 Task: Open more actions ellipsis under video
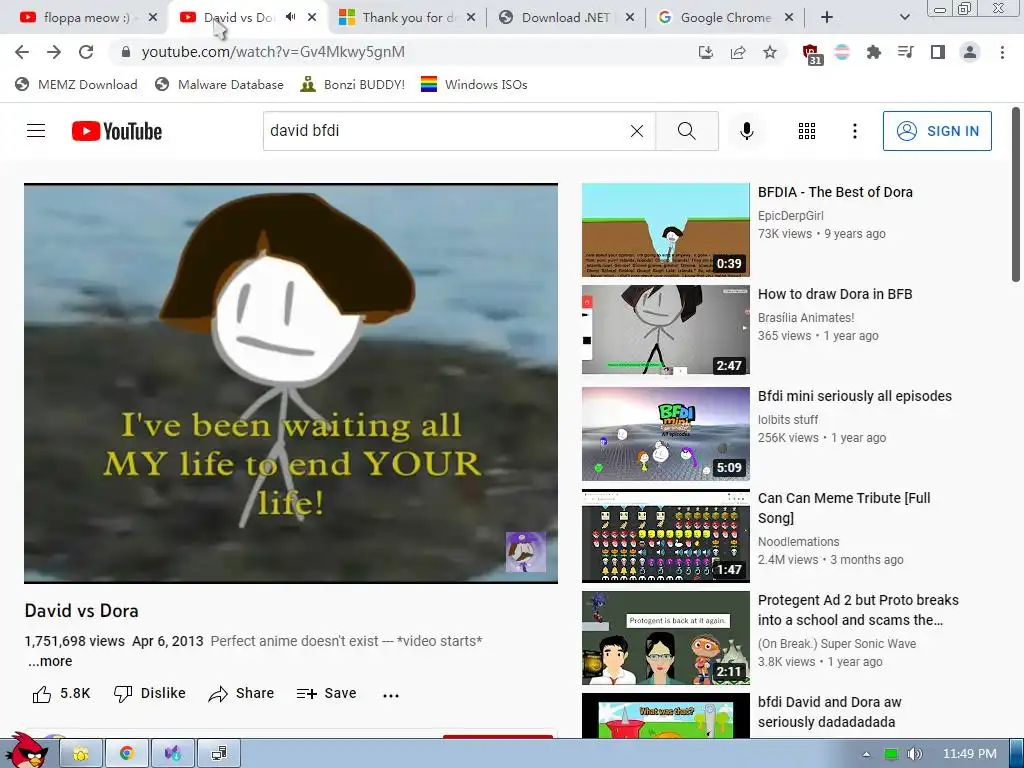point(391,695)
